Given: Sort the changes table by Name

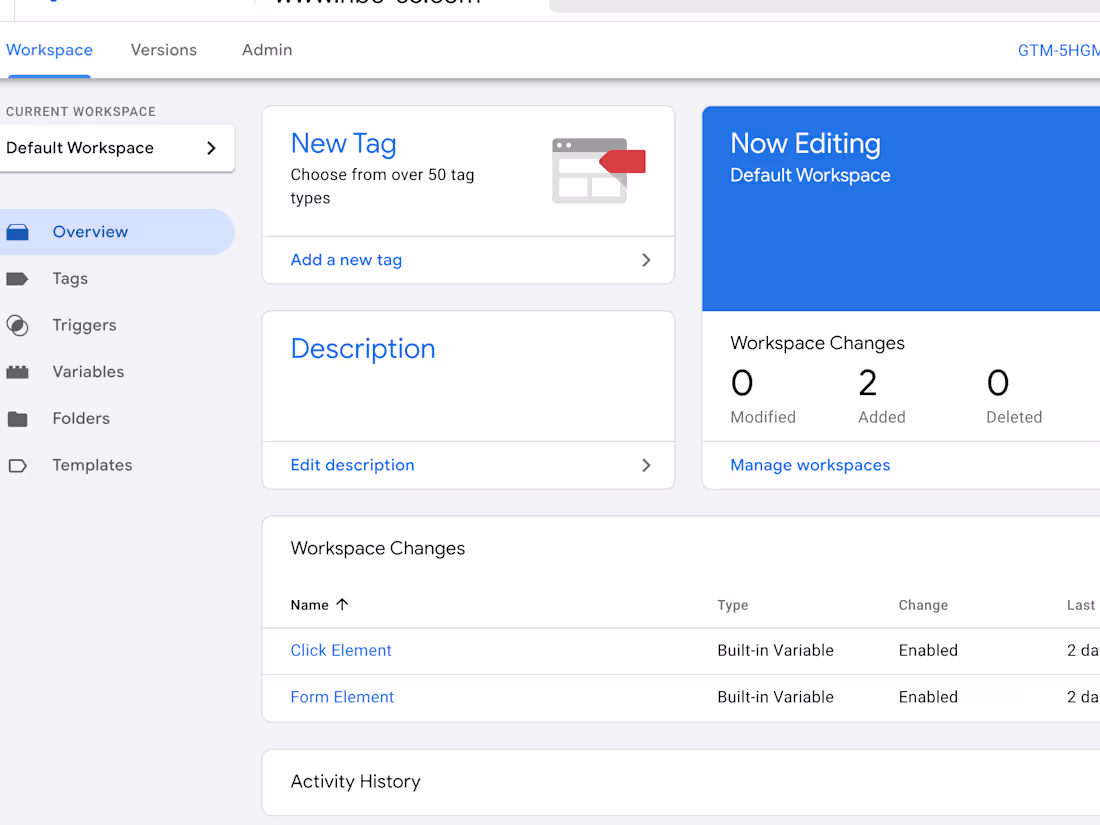Looking at the screenshot, I should (318, 605).
